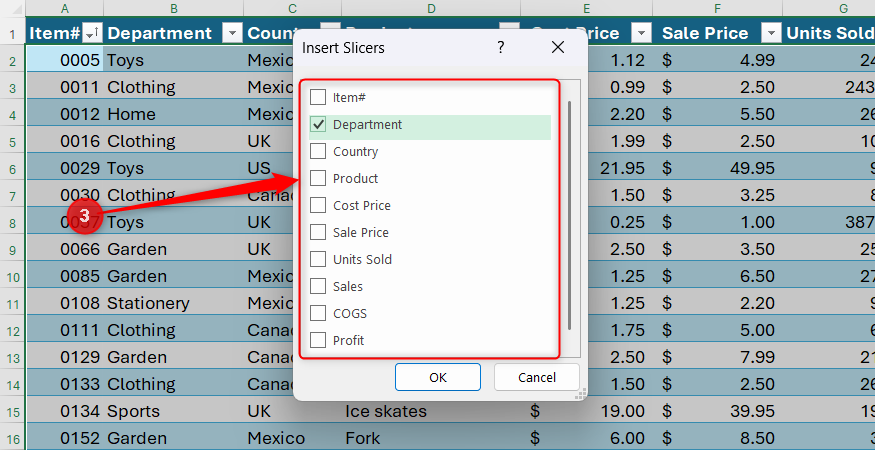Click sale price 6.50 cell
Image resolution: width=875 pixels, height=450 pixels.
717,276
